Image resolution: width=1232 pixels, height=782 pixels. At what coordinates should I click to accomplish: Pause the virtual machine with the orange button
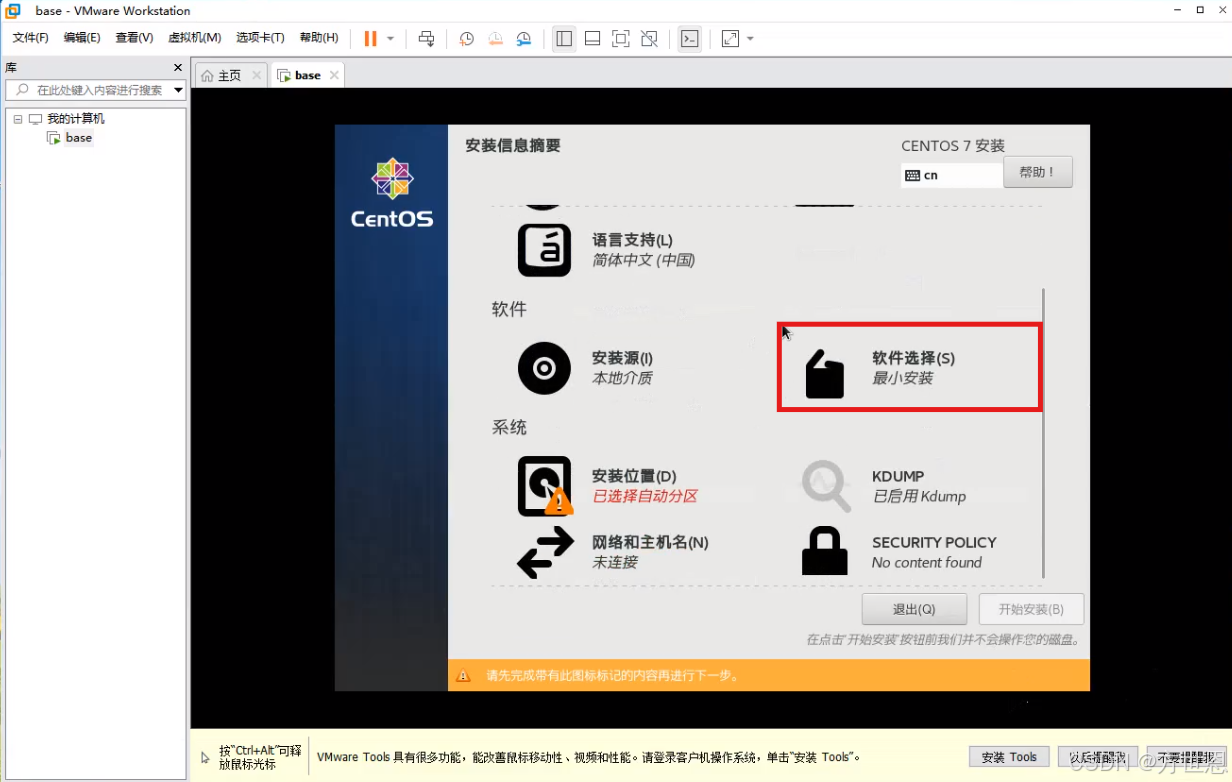370,38
